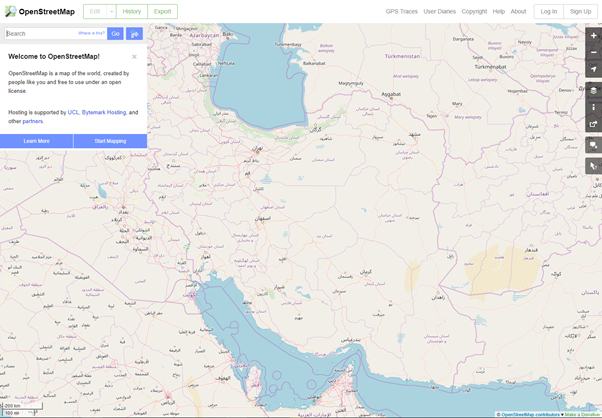Open directions between two points
This screenshot has width=602, height=418.
pos(134,34)
